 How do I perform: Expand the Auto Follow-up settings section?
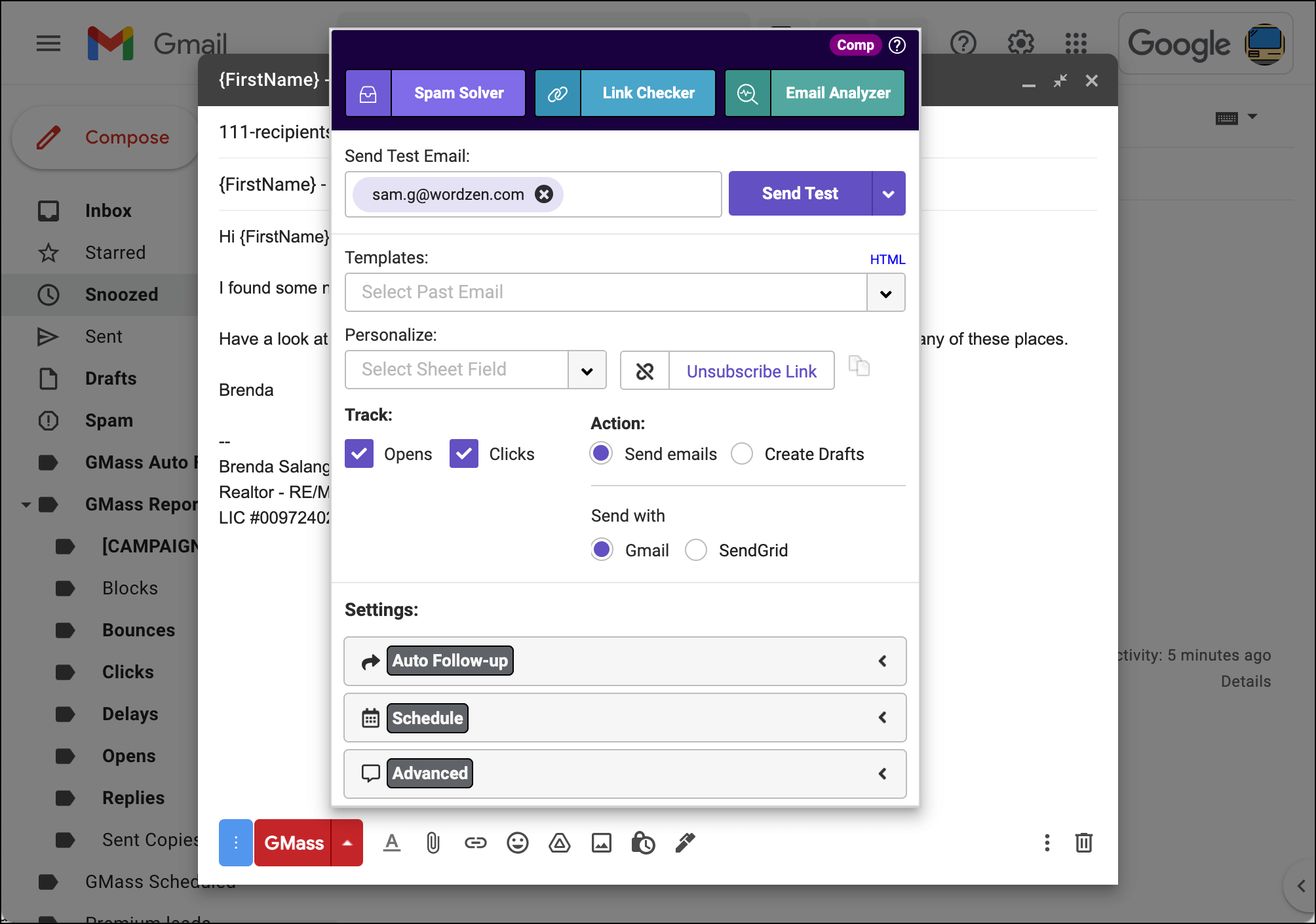[625, 661]
